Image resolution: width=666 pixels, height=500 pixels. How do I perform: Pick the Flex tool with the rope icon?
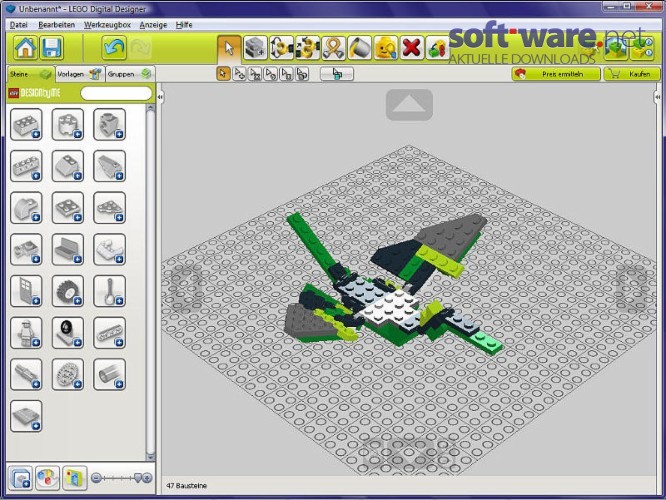point(333,48)
